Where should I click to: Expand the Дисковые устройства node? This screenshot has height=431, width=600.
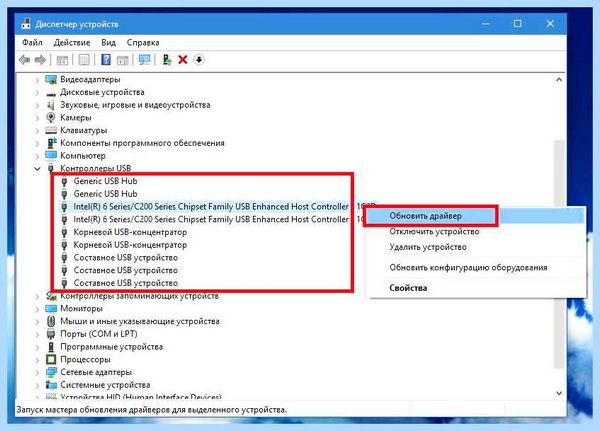click(x=37, y=93)
